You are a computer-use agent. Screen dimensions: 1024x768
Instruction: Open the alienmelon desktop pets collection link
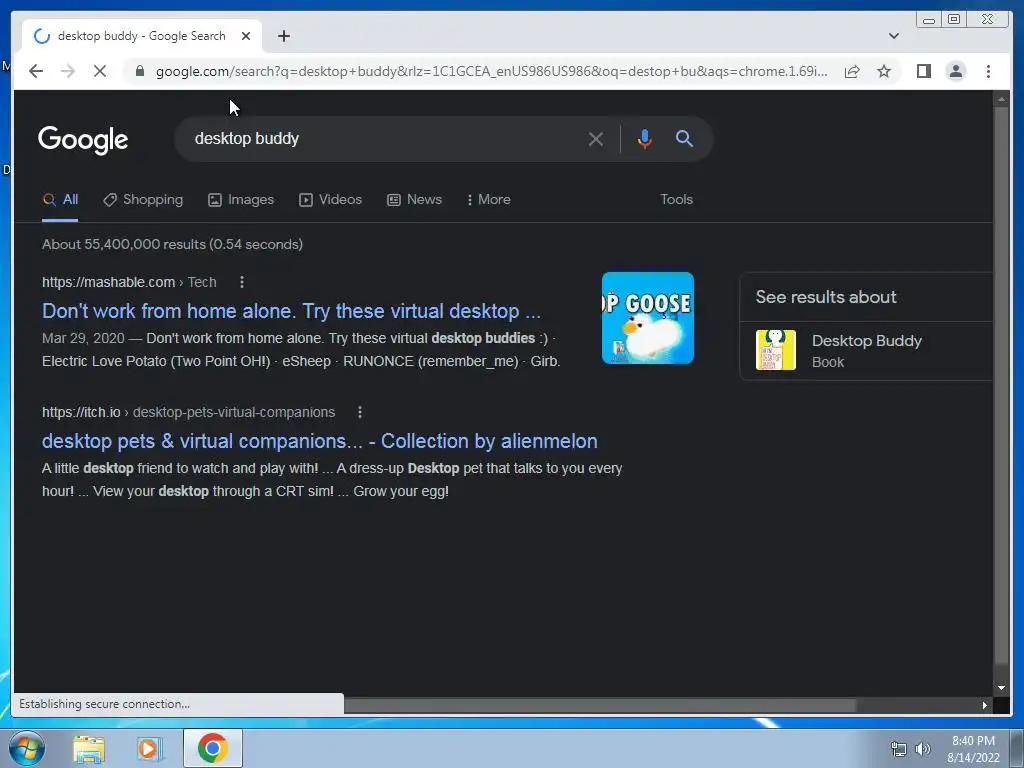[x=319, y=441]
